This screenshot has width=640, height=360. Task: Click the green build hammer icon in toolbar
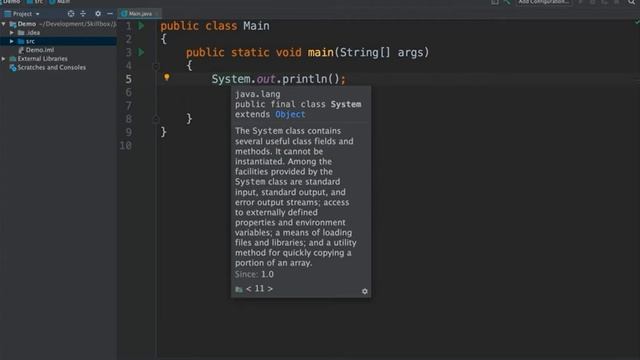click(507, 2)
